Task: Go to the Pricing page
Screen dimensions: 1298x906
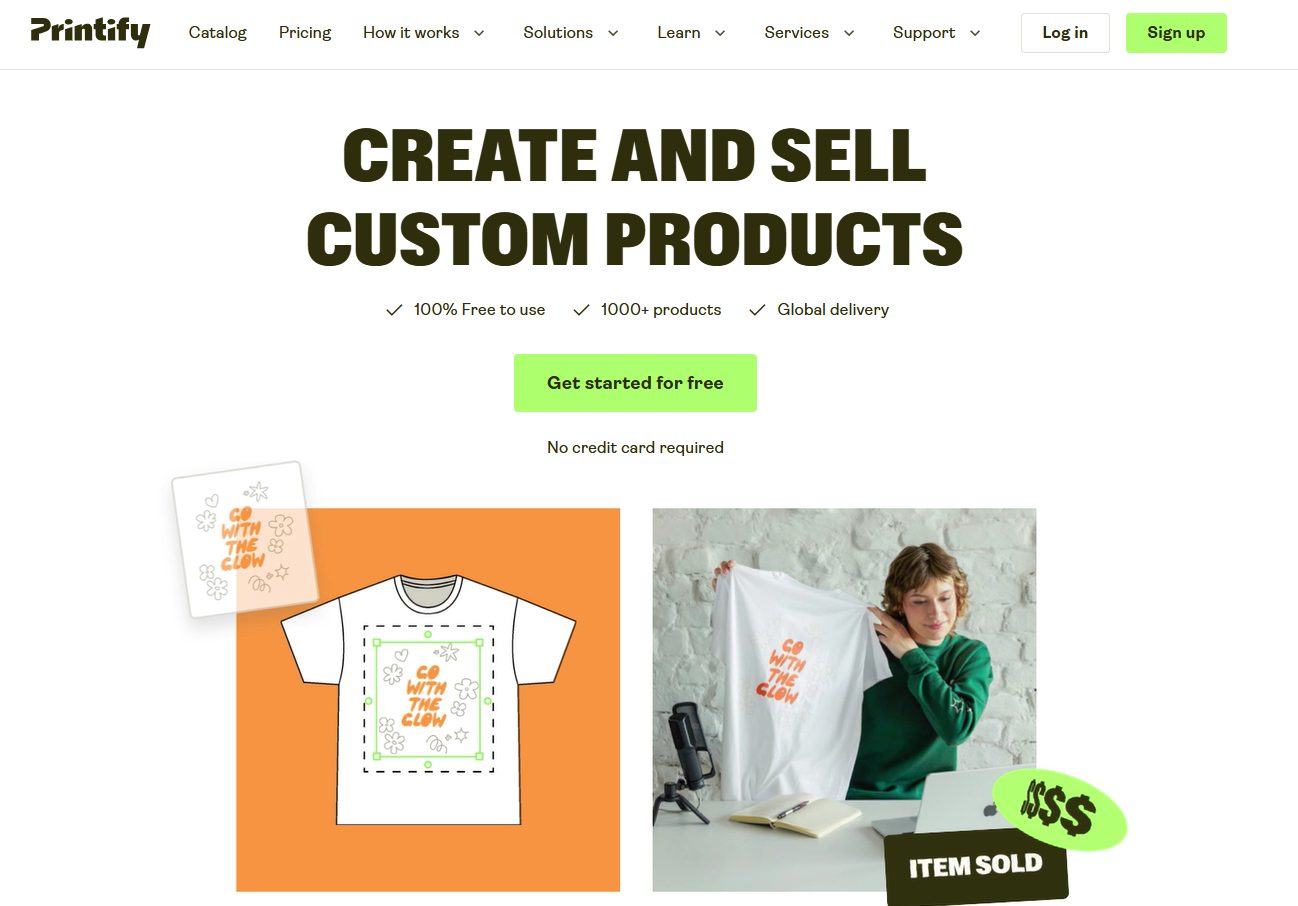Action: point(305,32)
